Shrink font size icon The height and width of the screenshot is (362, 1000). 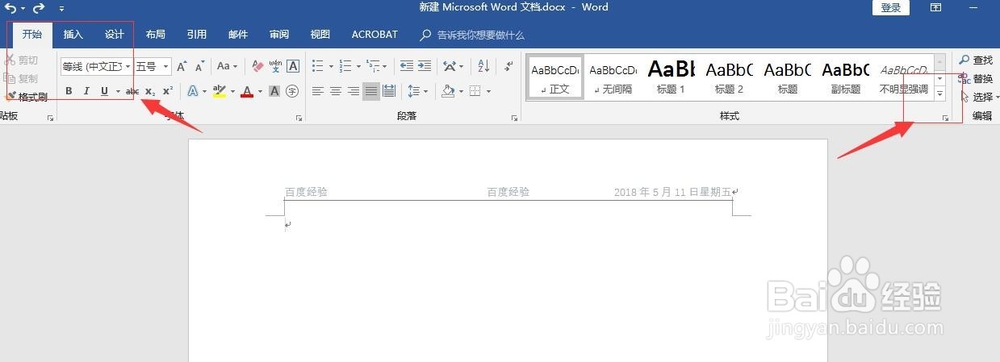coord(200,66)
